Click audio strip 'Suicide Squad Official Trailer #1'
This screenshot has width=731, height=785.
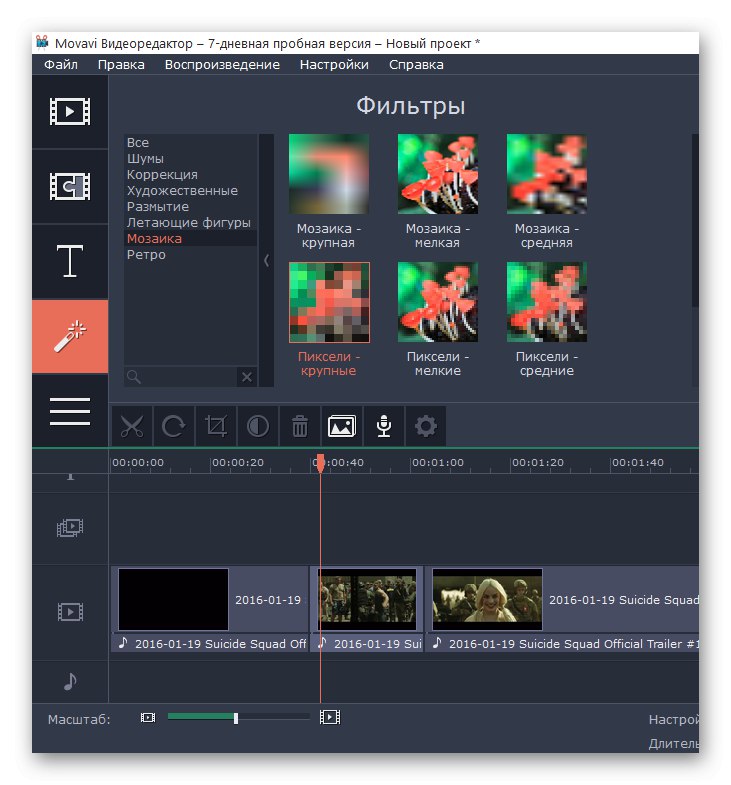tap(562, 643)
